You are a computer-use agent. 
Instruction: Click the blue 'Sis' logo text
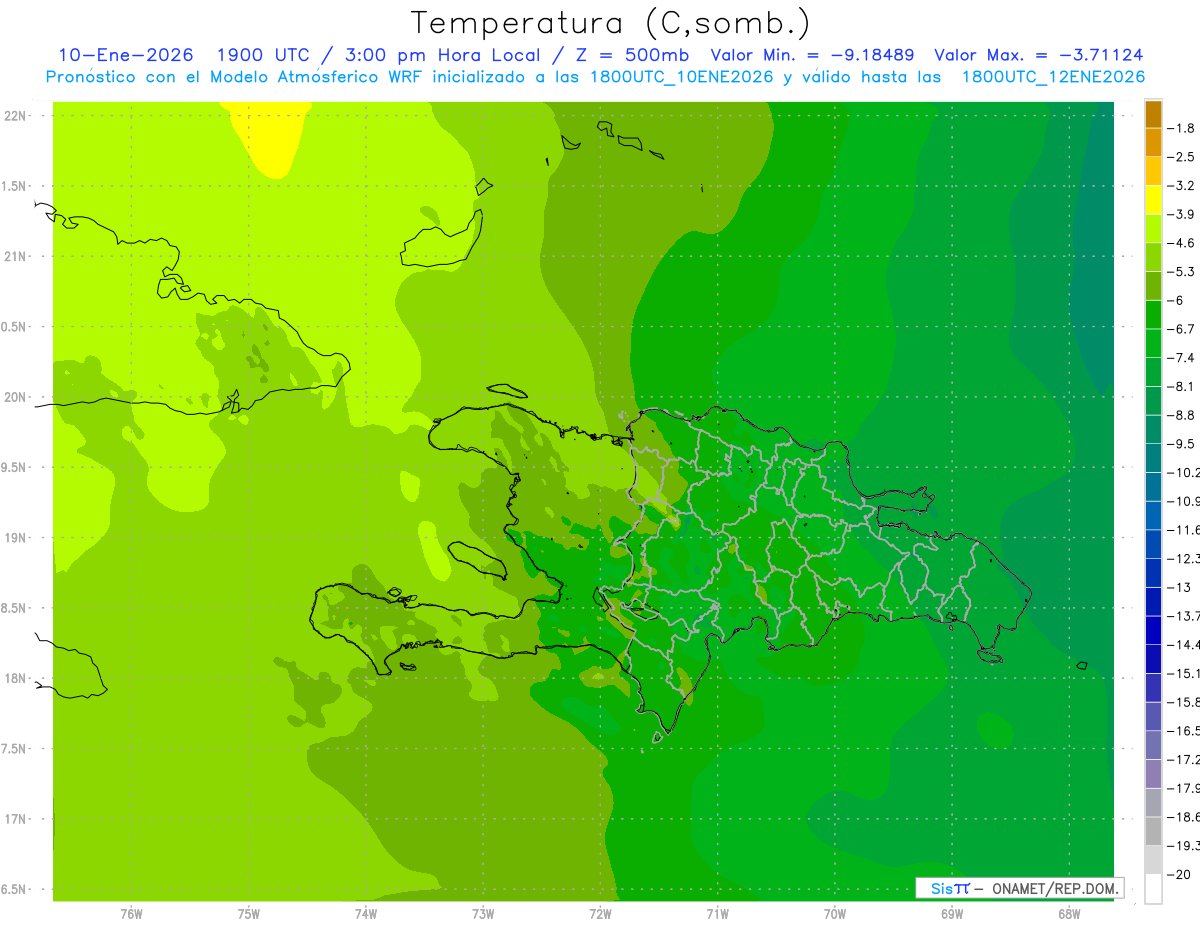pos(941,888)
